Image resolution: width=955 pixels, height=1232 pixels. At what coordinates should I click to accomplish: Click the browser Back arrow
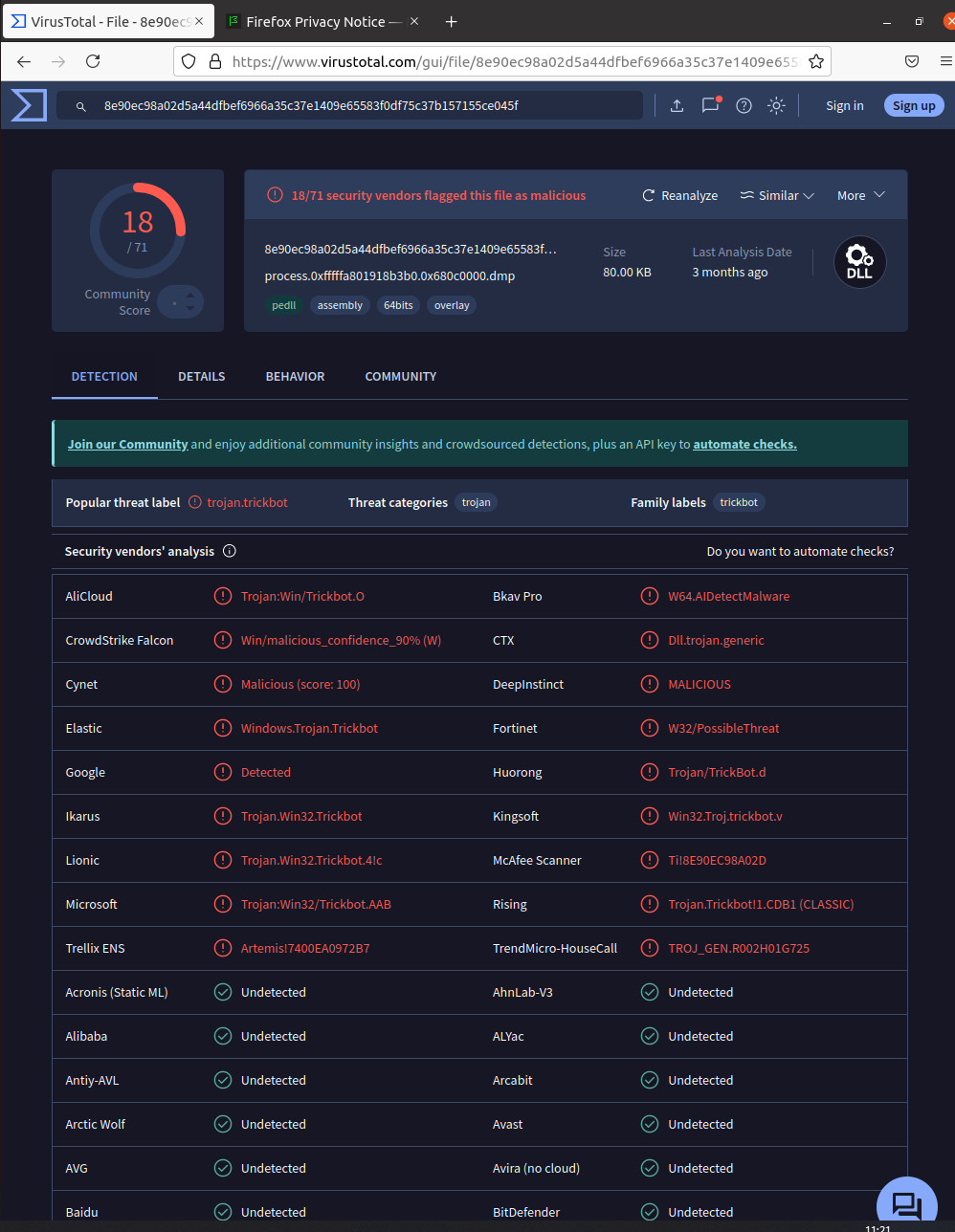(x=24, y=61)
